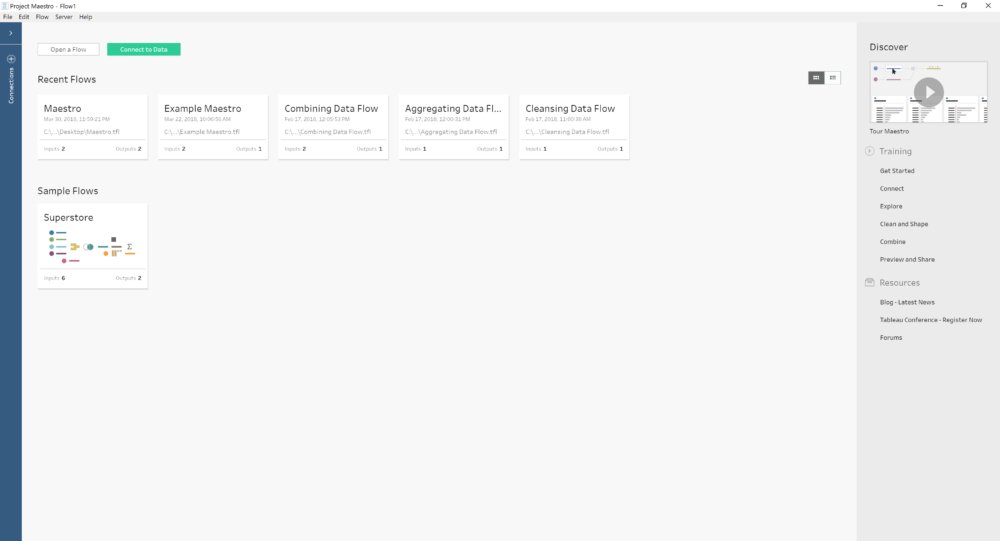This screenshot has height=541, width=1000.
Task: Click the Connections vertical label
Action: pos(11,85)
